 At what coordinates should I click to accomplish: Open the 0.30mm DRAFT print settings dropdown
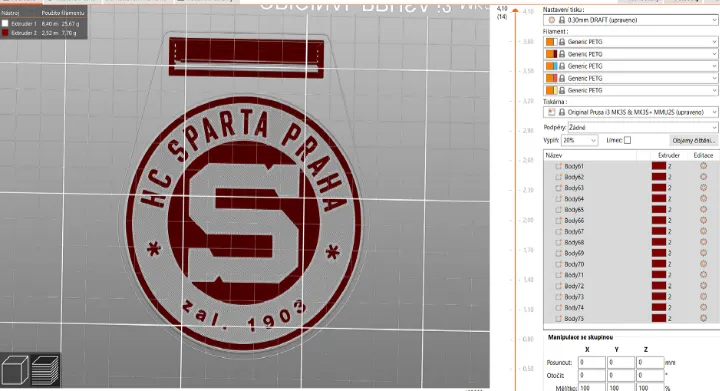[x=630, y=20]
